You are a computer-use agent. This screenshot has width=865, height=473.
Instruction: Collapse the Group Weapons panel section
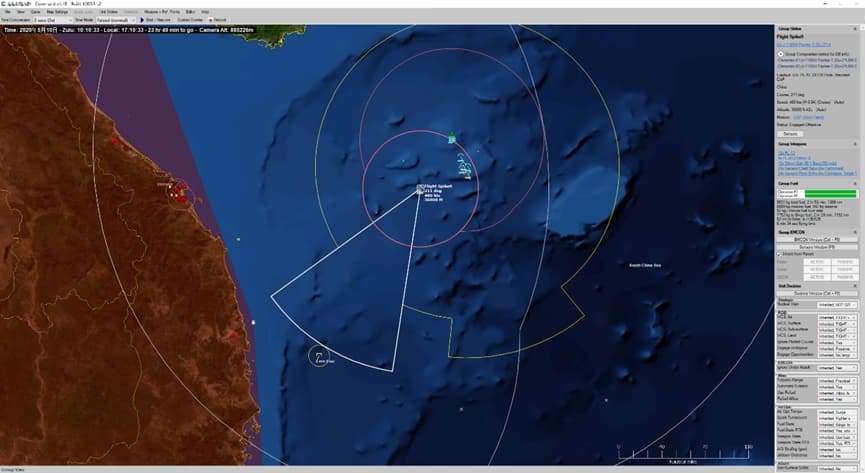coord(855,144)
